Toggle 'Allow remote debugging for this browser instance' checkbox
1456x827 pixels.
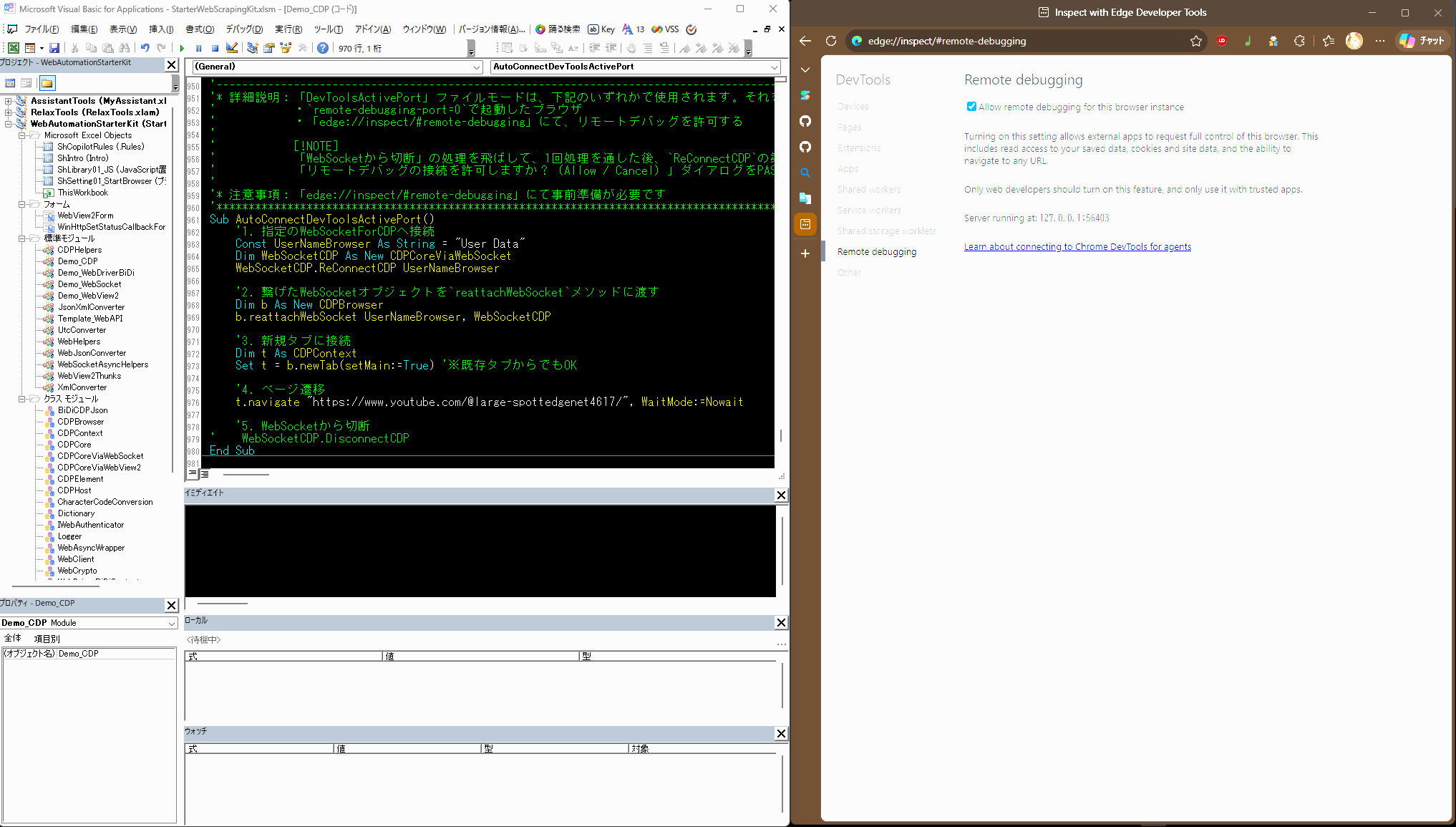pyautogui.click(x=971, y=107)
